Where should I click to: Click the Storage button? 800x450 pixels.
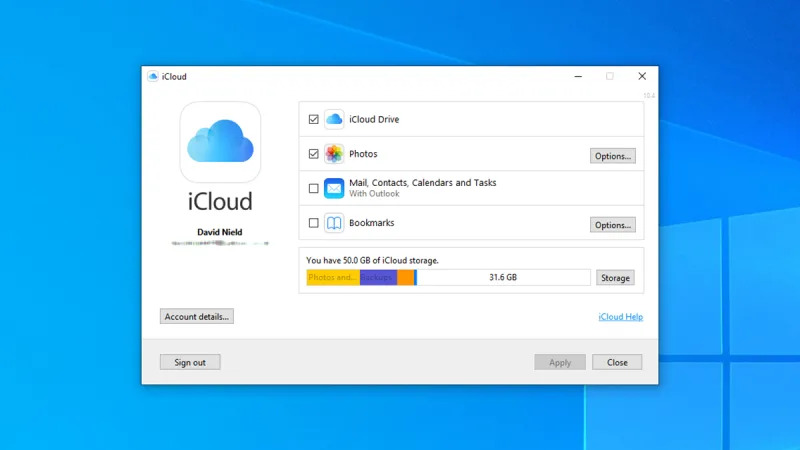point(615,278)
